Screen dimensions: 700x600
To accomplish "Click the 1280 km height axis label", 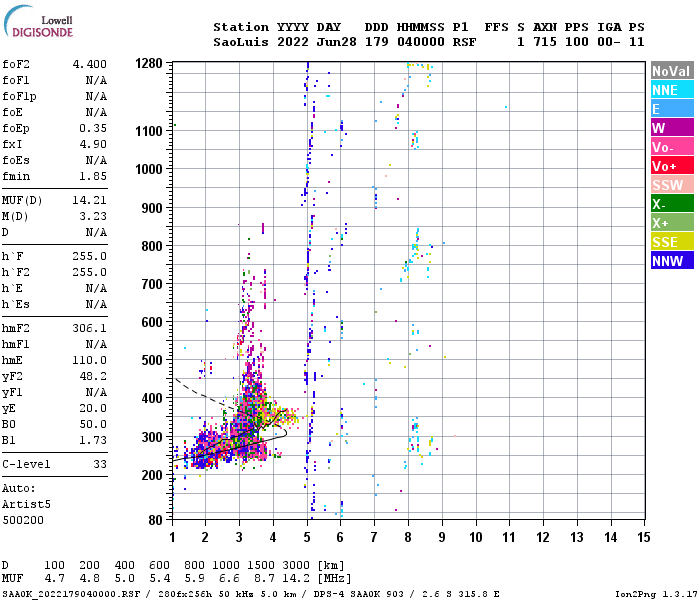I will coord(149,63).
